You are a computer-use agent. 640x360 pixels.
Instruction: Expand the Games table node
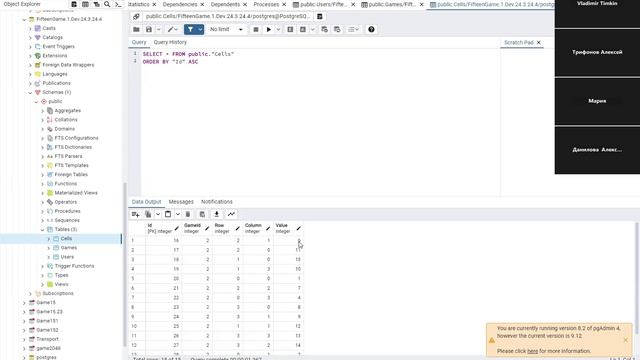pyautogui.click(x=49, y=248)
